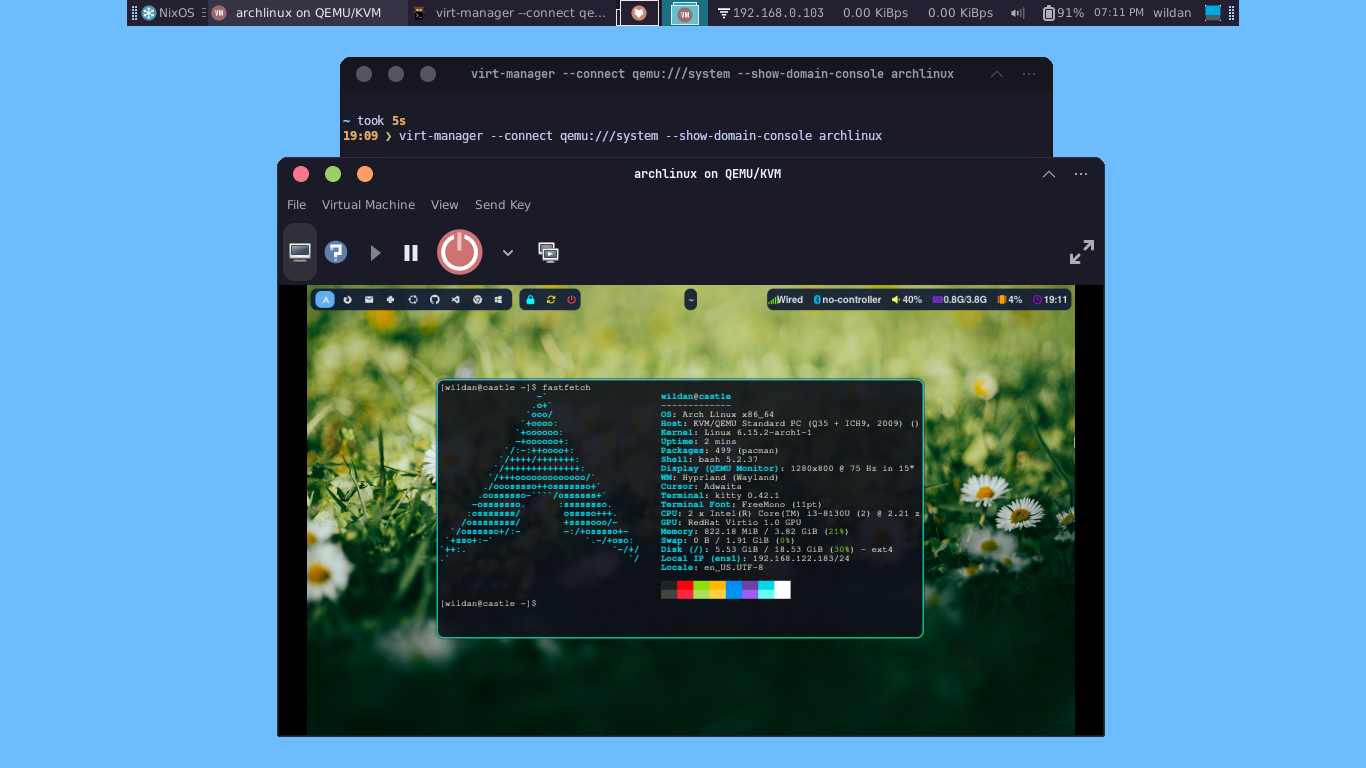This screenshot has width=1366, height=768.
Task: Click the red window button of archlinux window
Action: coord(301,174)
